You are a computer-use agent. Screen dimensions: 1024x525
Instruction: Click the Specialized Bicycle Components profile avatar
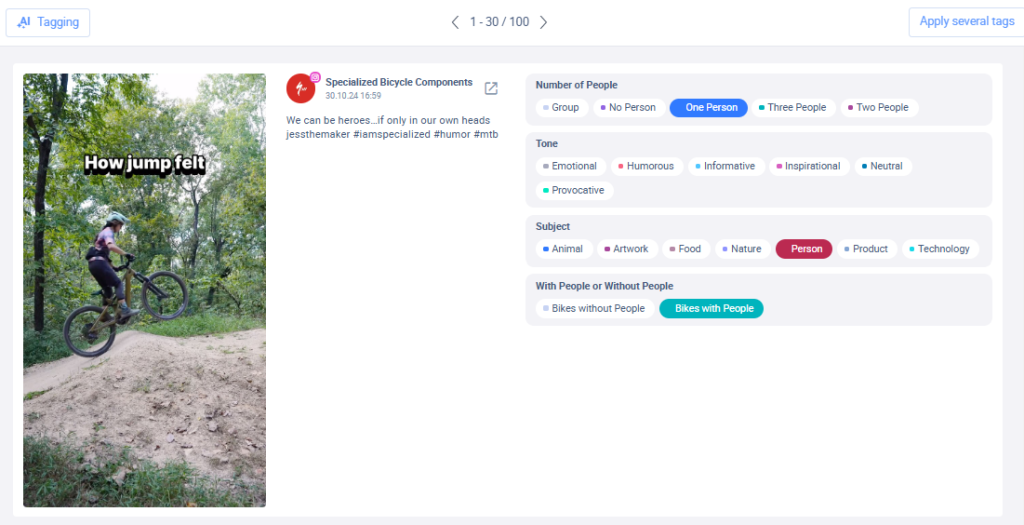click(x=301, y=88)
